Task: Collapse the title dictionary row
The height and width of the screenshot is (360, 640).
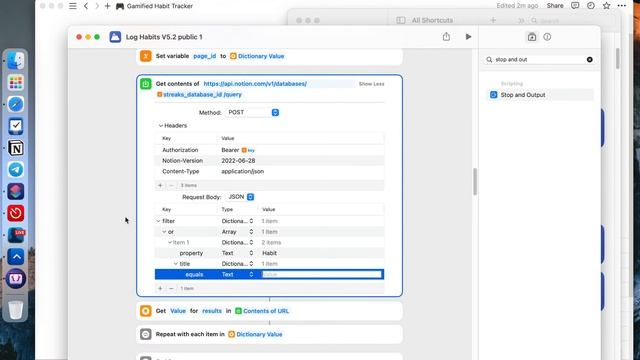Action: (176, 264)
